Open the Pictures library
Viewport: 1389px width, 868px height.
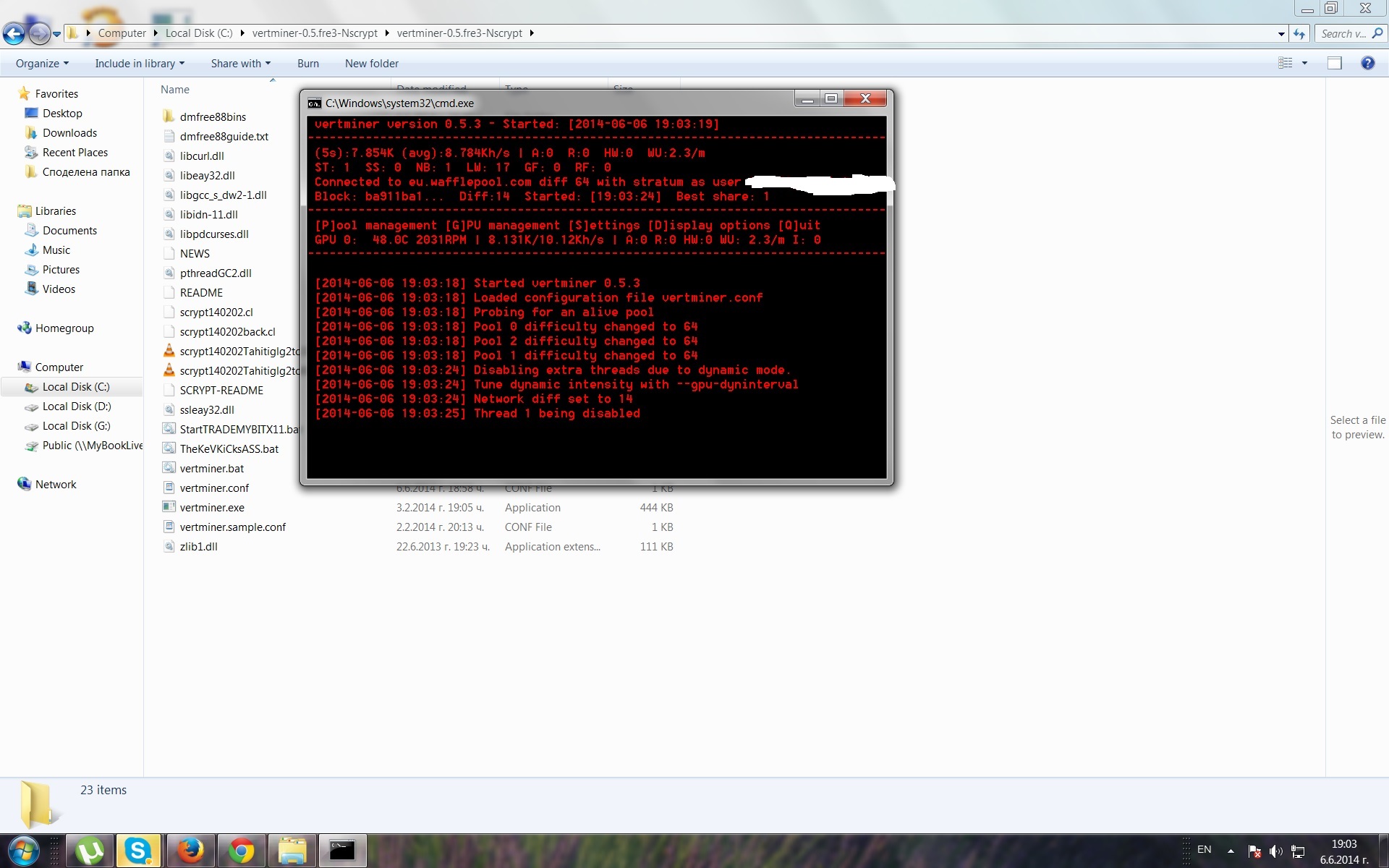61,270
